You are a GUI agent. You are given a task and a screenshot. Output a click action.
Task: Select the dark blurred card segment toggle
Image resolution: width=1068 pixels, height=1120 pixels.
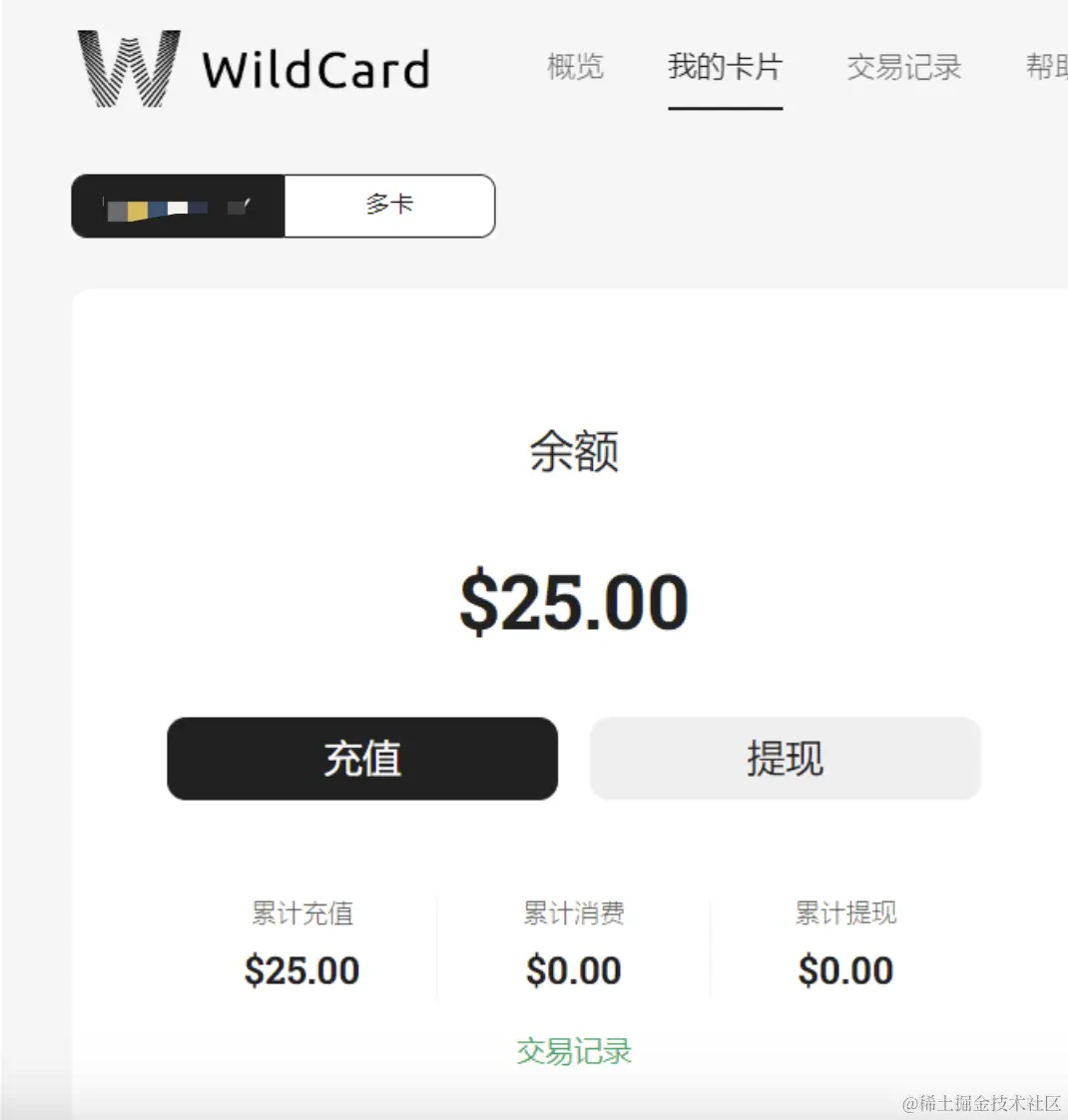[x=178, y=206]
